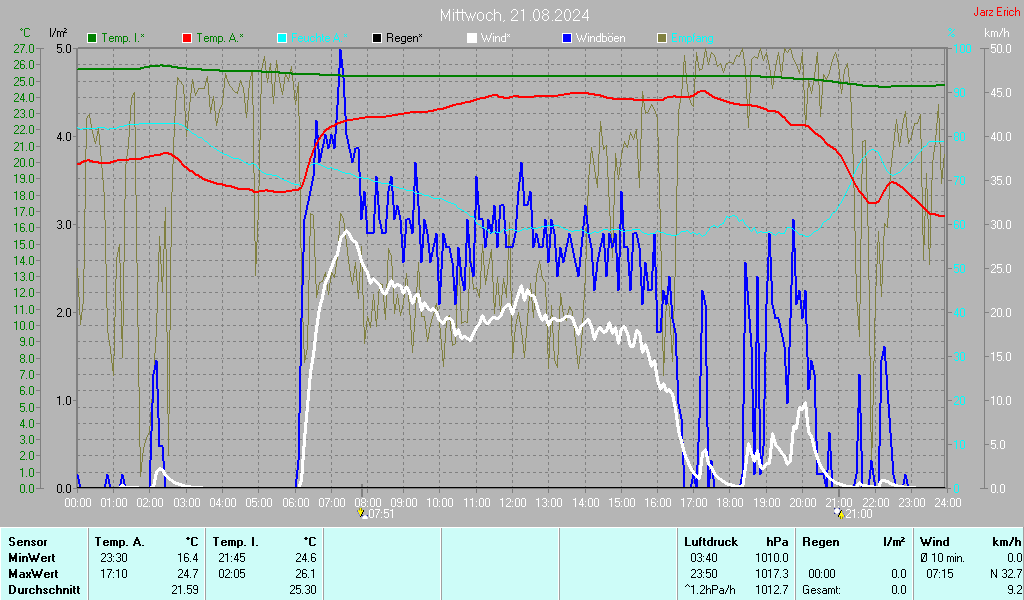1024x600 pixels.
Task: Click the Temp. A. minimum value 16.4
Action: pyautogui.click(x=187, y=558)
